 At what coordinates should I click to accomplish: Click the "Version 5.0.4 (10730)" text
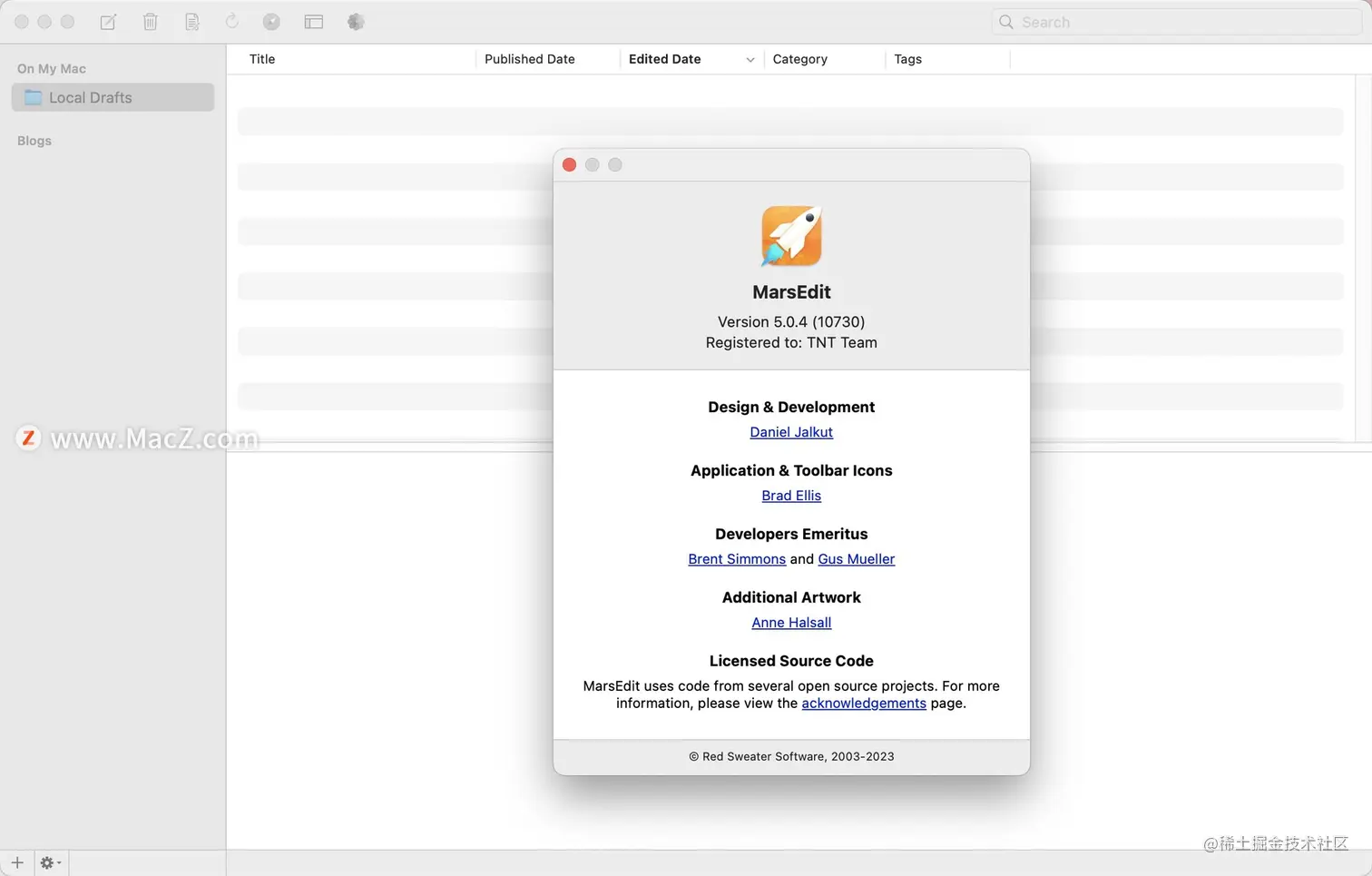click(791, 321)
